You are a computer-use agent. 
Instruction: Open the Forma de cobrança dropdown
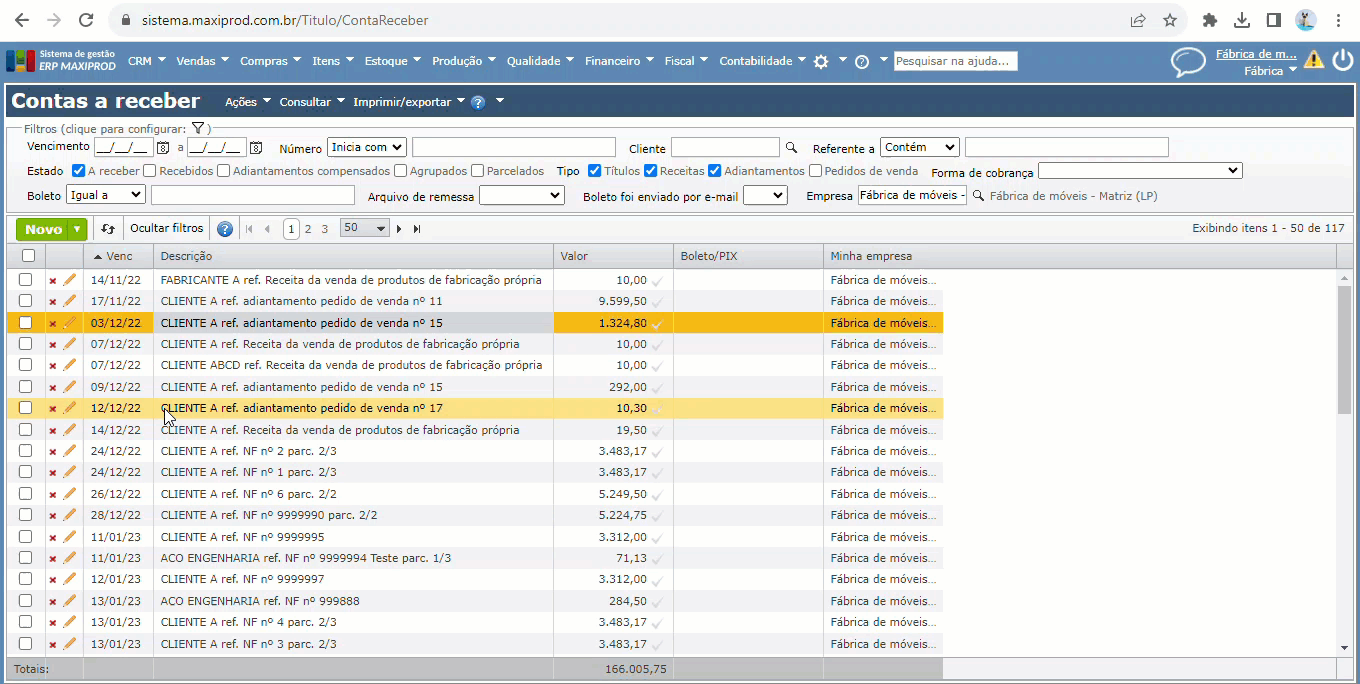point(1139,171)
